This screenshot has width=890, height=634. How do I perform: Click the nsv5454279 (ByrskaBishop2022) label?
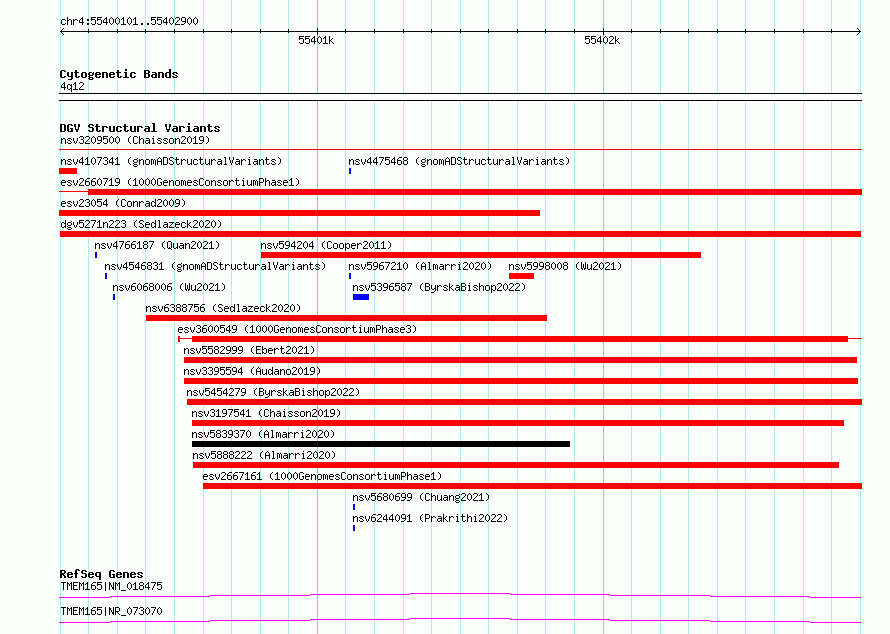tap(273, 392)
